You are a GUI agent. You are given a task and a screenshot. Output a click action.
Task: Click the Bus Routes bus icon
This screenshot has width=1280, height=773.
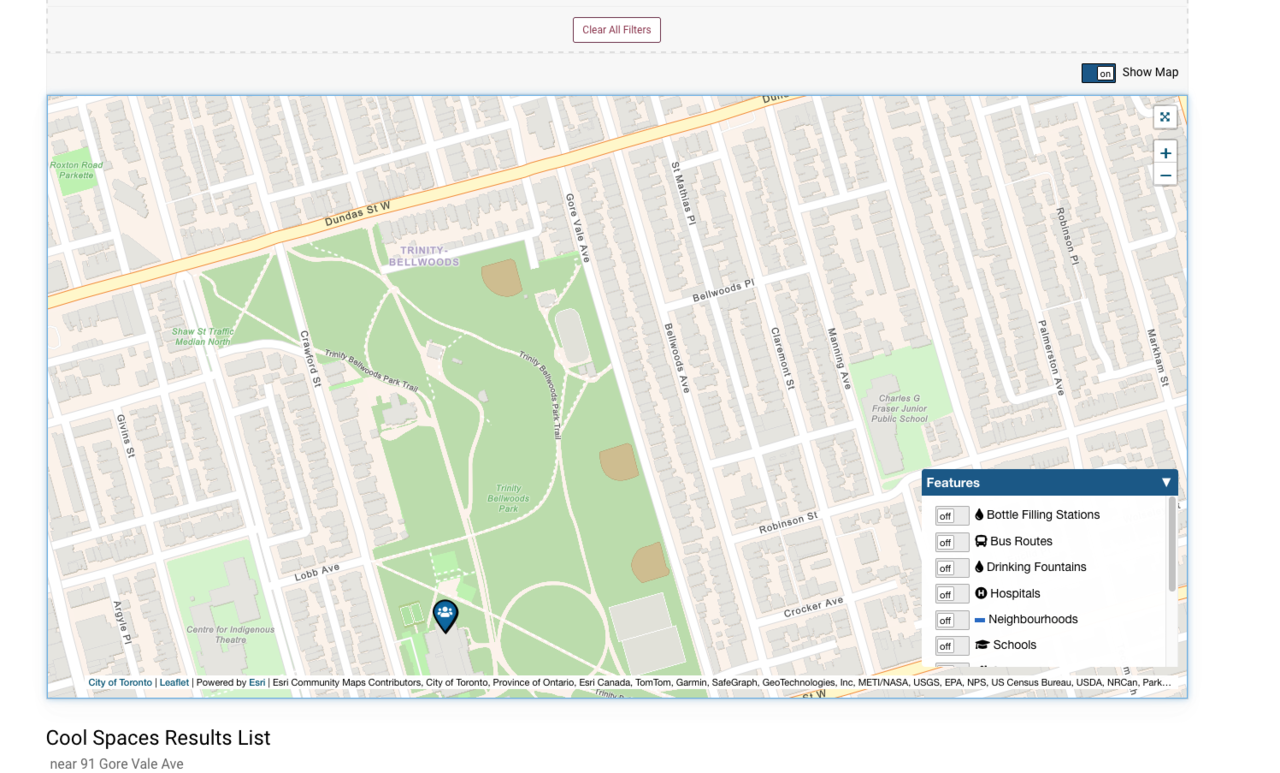[981, 541]
